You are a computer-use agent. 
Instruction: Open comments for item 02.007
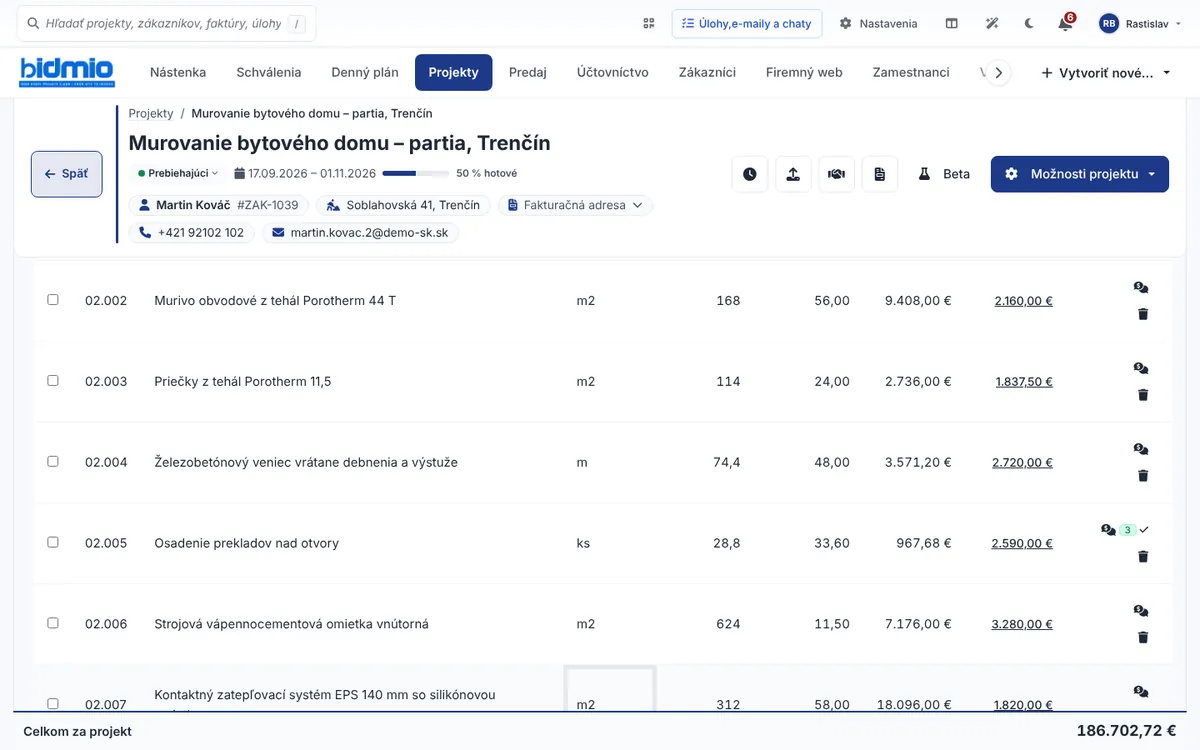click(1141, 692)
